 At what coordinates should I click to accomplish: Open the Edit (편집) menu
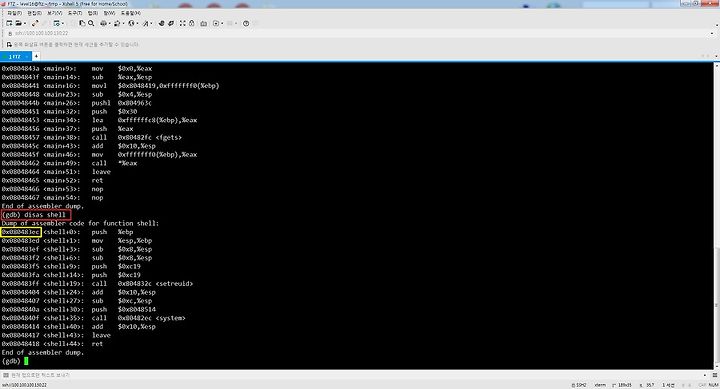pyautogui.click(x=34, y=13)
